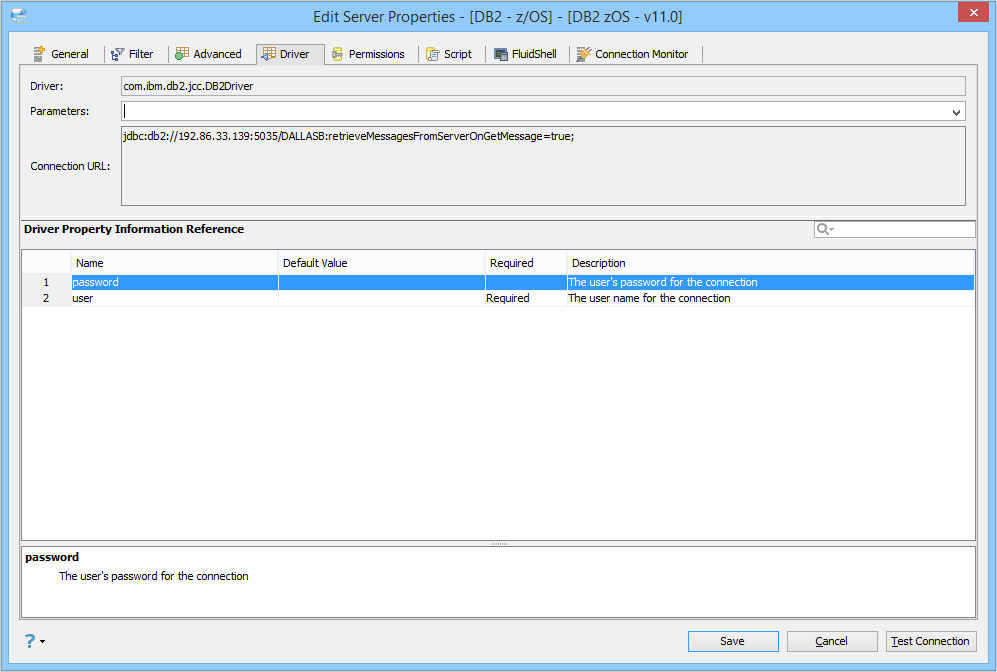Click the FluidShell tab icon
Viewport: 997px width, 672px height.
pyautogui.click(x=501, y=54)
